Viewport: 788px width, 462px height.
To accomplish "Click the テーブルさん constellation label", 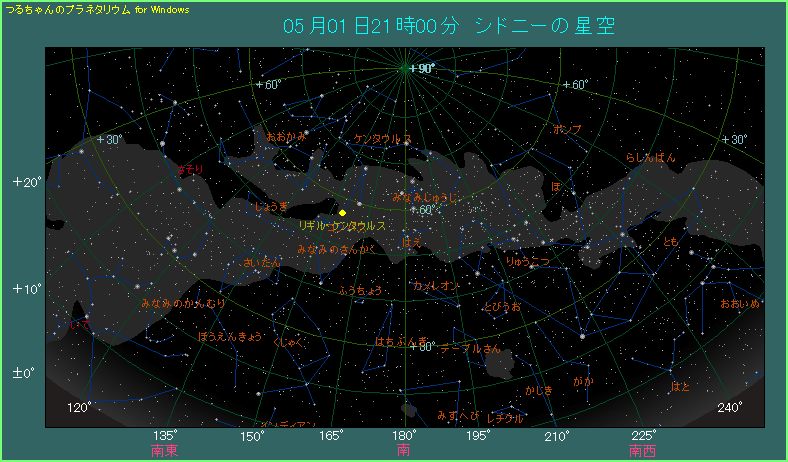I will point(470,349).
